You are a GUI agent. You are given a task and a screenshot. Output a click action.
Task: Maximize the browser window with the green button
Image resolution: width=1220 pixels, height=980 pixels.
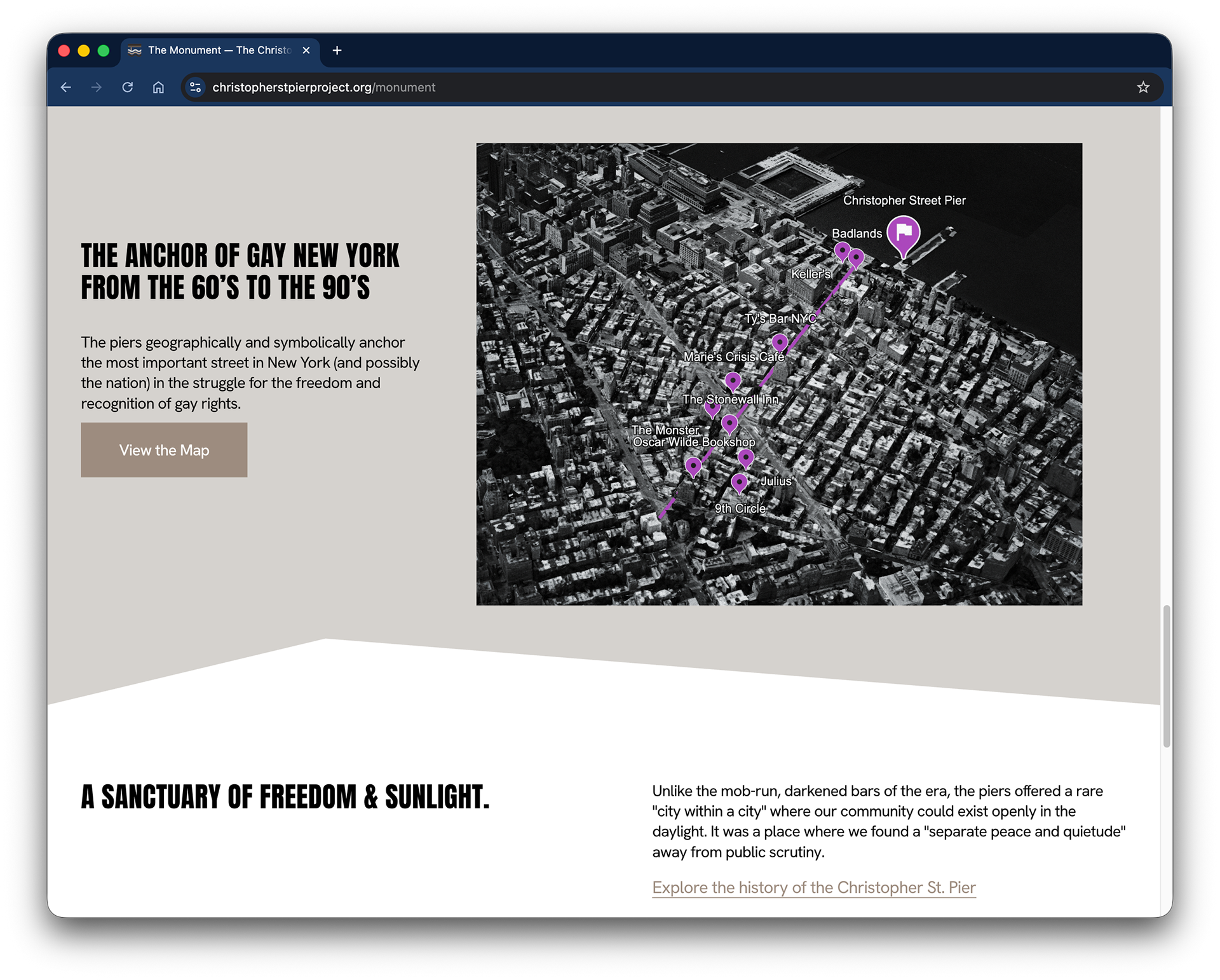[x=104, y=50]
